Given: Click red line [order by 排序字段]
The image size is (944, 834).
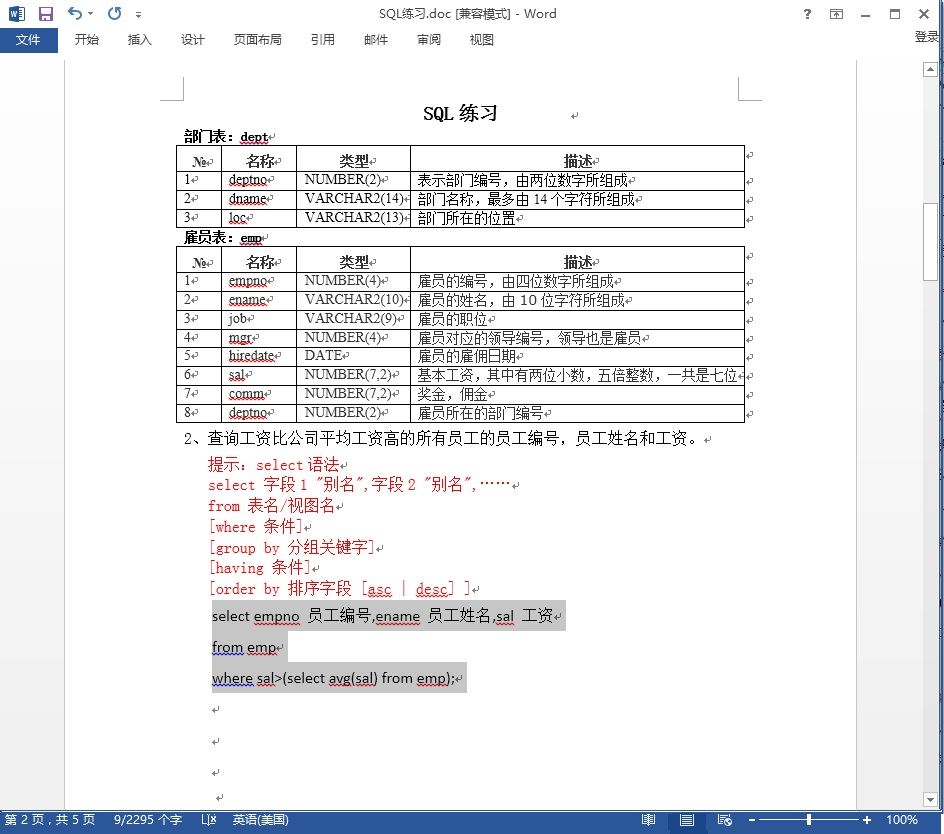Looking at the screenshot, I should tap(340, 588).
